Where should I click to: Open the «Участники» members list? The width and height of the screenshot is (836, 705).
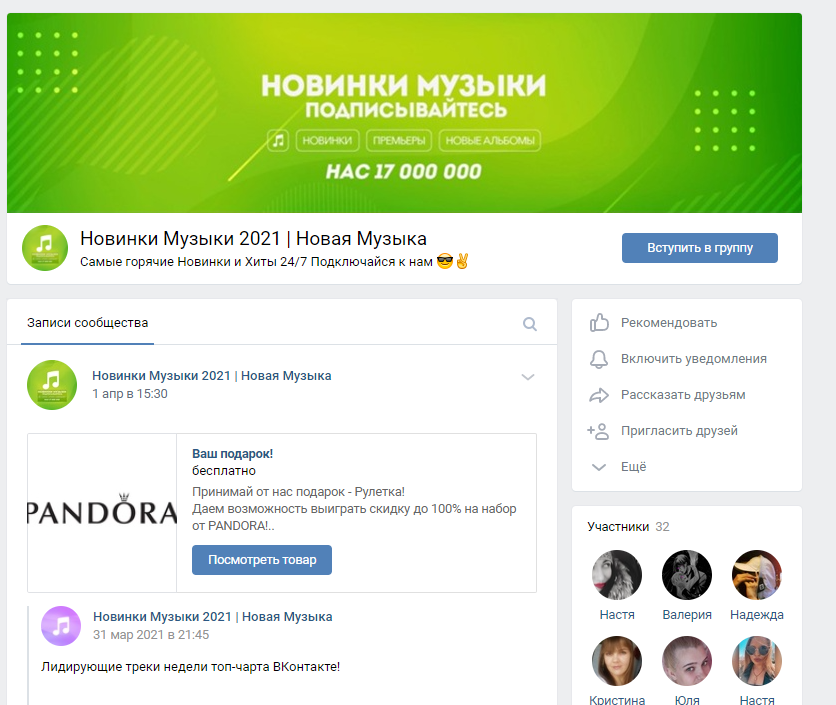pyautogui.click(x=617, y=525)
